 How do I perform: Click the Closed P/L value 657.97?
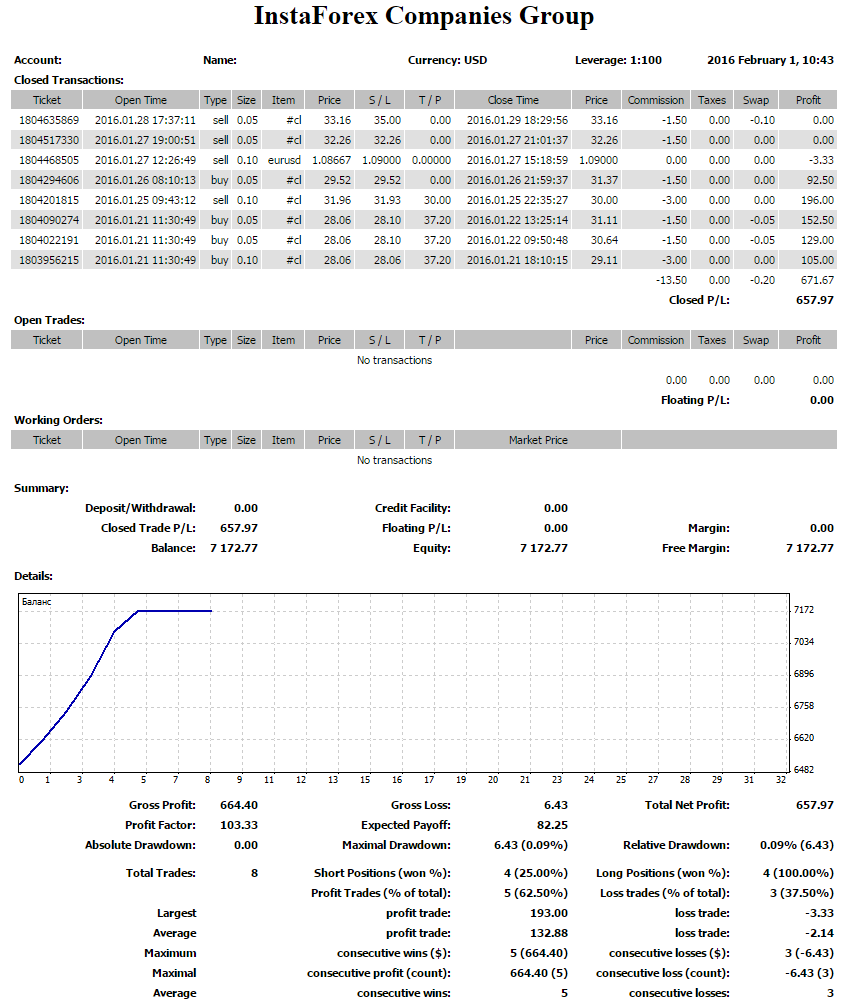[x=815, y=300]
